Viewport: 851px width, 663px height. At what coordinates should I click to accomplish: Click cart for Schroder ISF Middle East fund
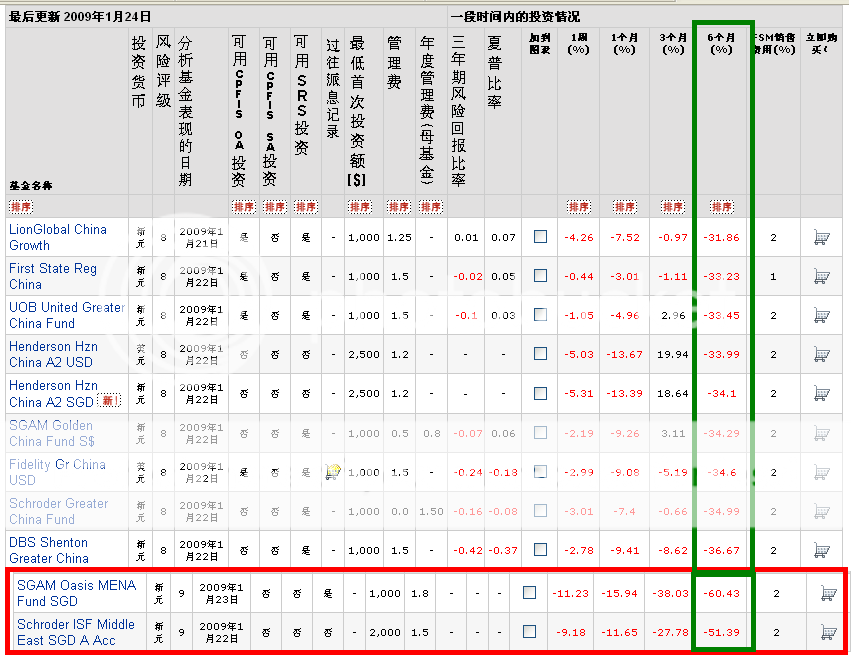coord(827,632)
